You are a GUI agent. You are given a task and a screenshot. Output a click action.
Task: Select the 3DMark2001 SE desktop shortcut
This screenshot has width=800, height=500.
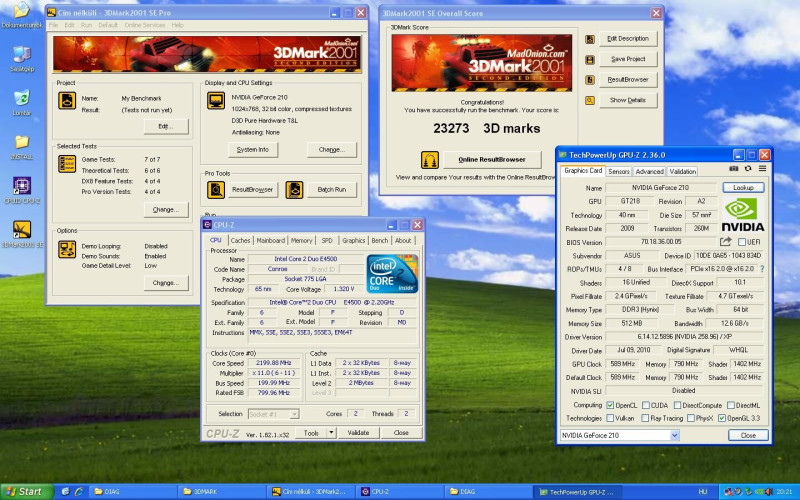tap(21, 234)
